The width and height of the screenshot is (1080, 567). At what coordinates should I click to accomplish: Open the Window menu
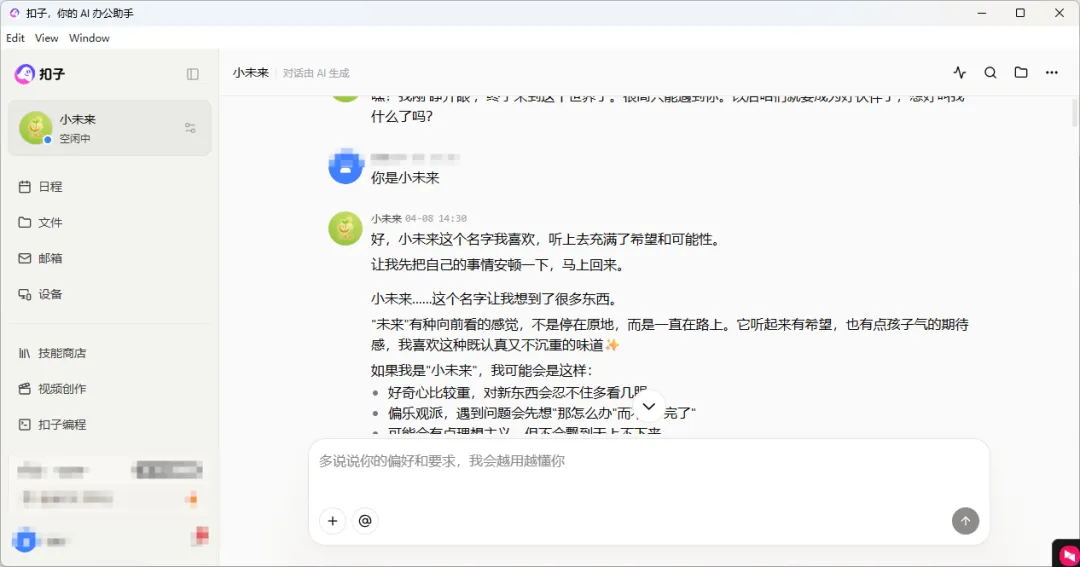[x=89, y=38]
